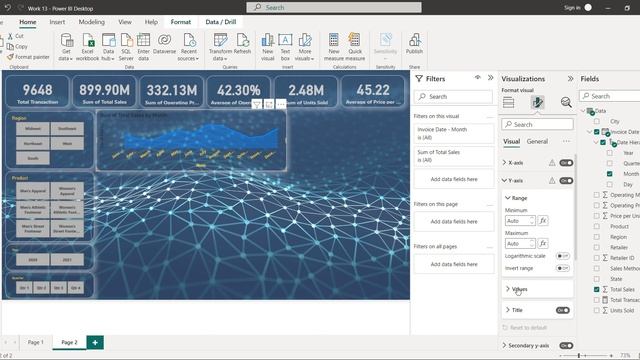
Task: Click fx button beside Minimum
Action: 542,221
